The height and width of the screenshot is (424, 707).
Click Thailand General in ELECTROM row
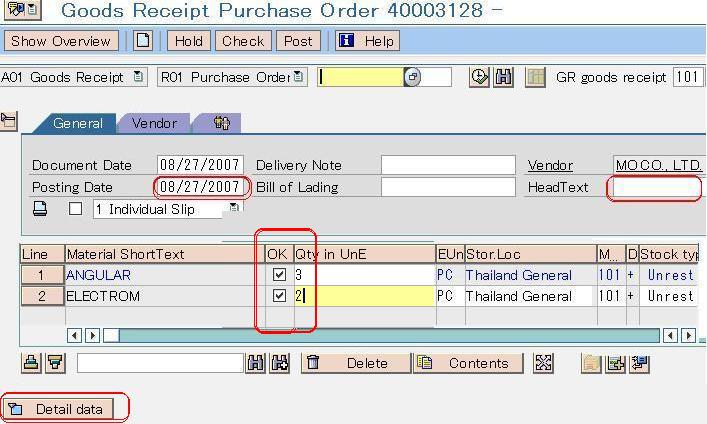pos(519,296)
